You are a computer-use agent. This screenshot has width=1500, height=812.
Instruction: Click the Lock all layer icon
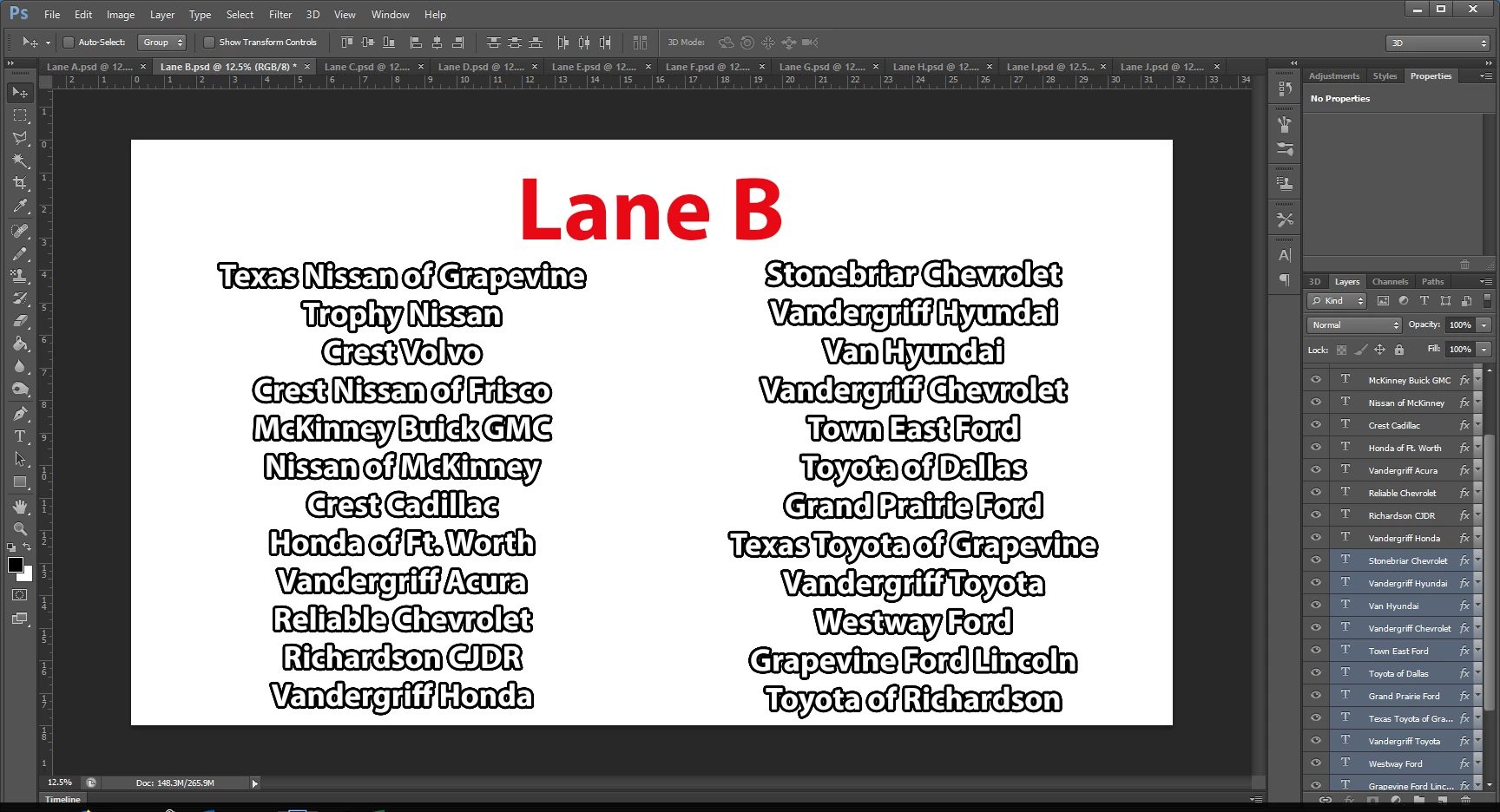[1399, 350]
